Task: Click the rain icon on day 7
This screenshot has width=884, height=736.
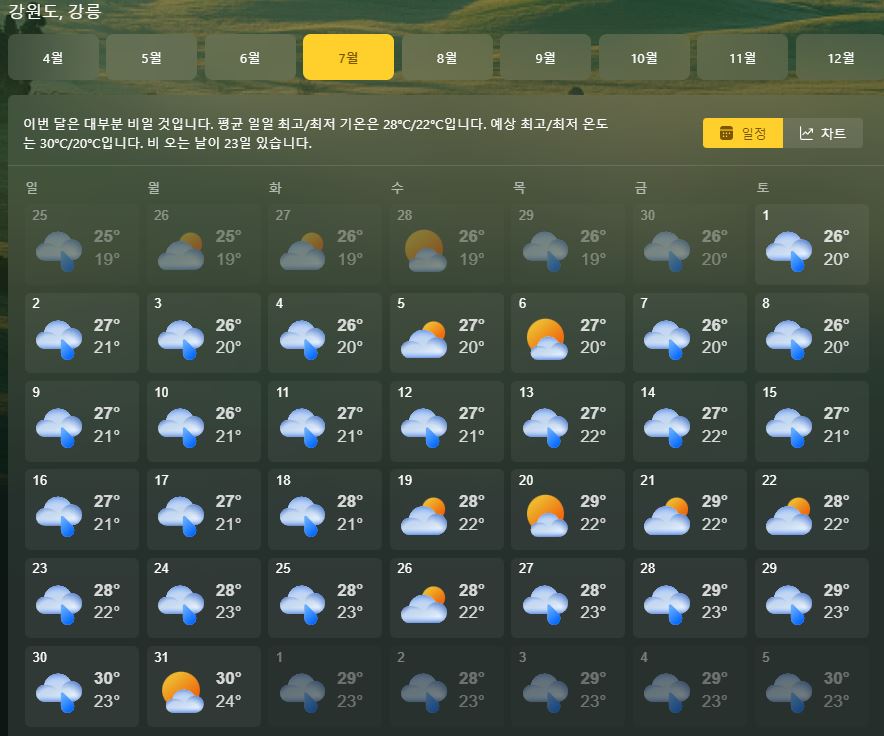Action: [x=667, y=340]
